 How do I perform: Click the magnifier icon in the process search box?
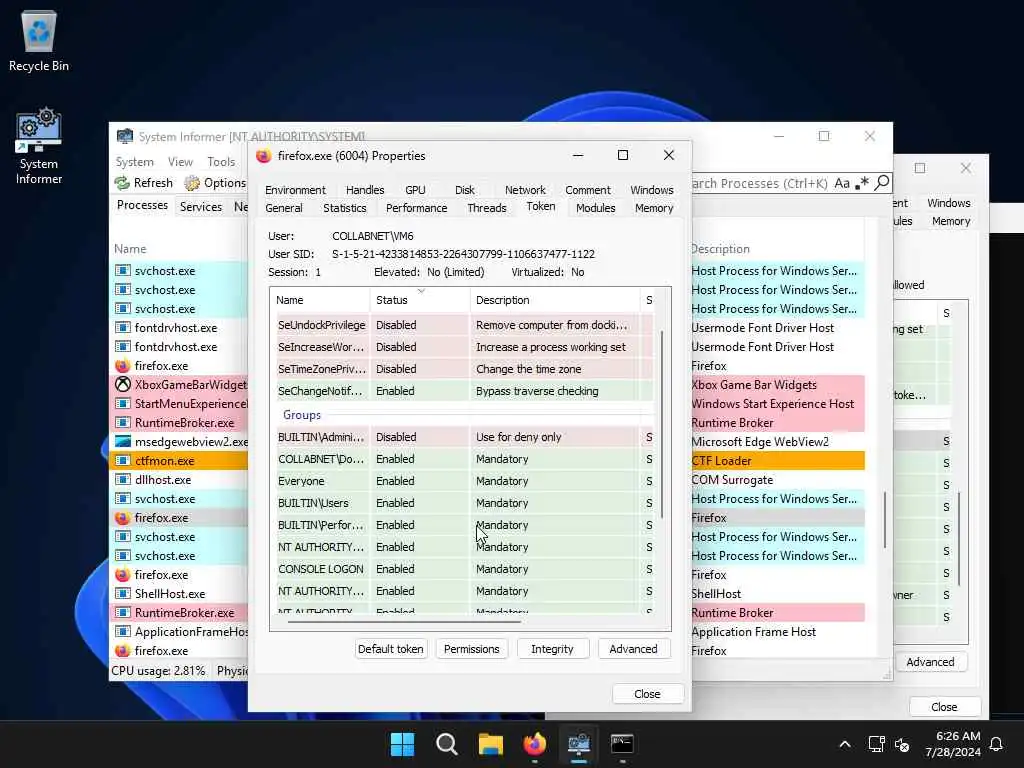pos(882,183)
